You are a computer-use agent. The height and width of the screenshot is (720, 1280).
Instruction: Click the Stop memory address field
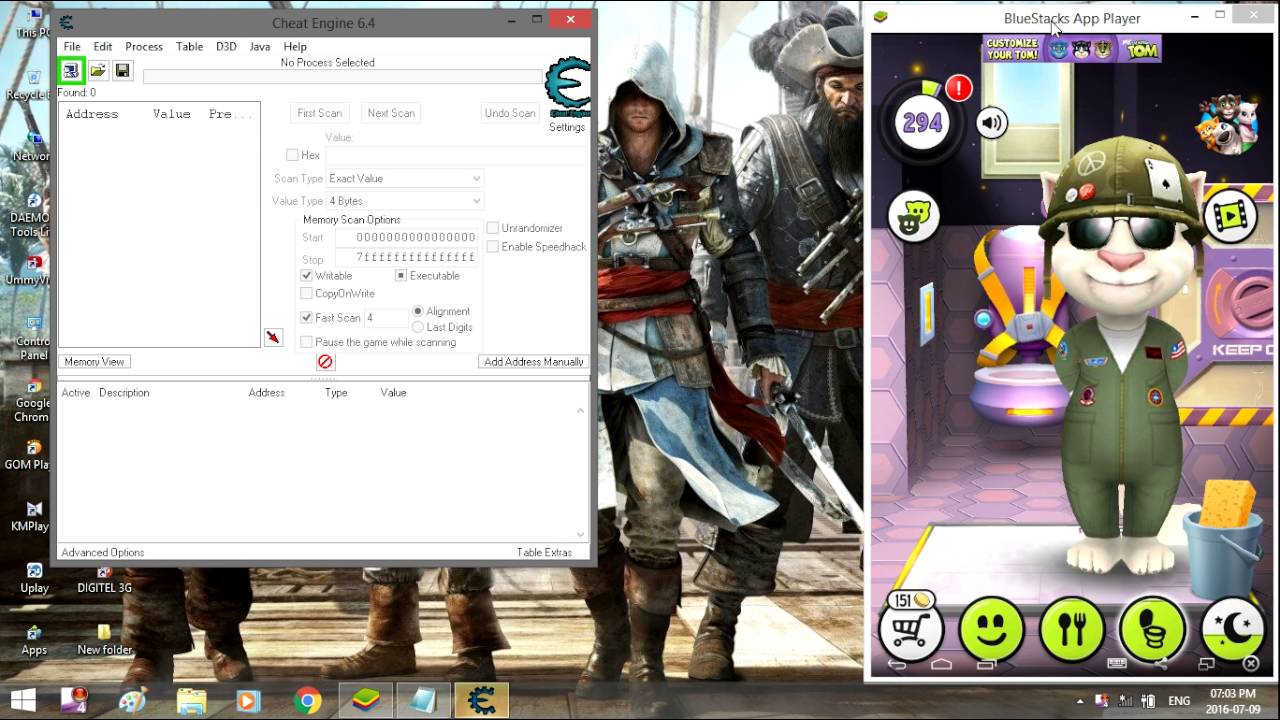406,258
